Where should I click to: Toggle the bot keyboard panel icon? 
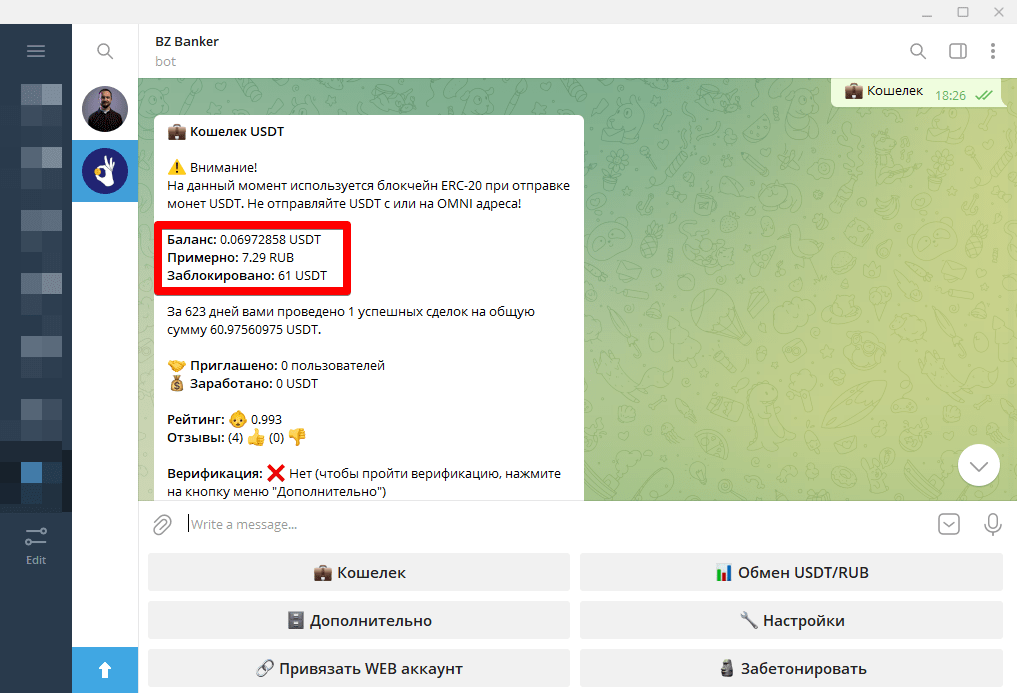[949, 524]
